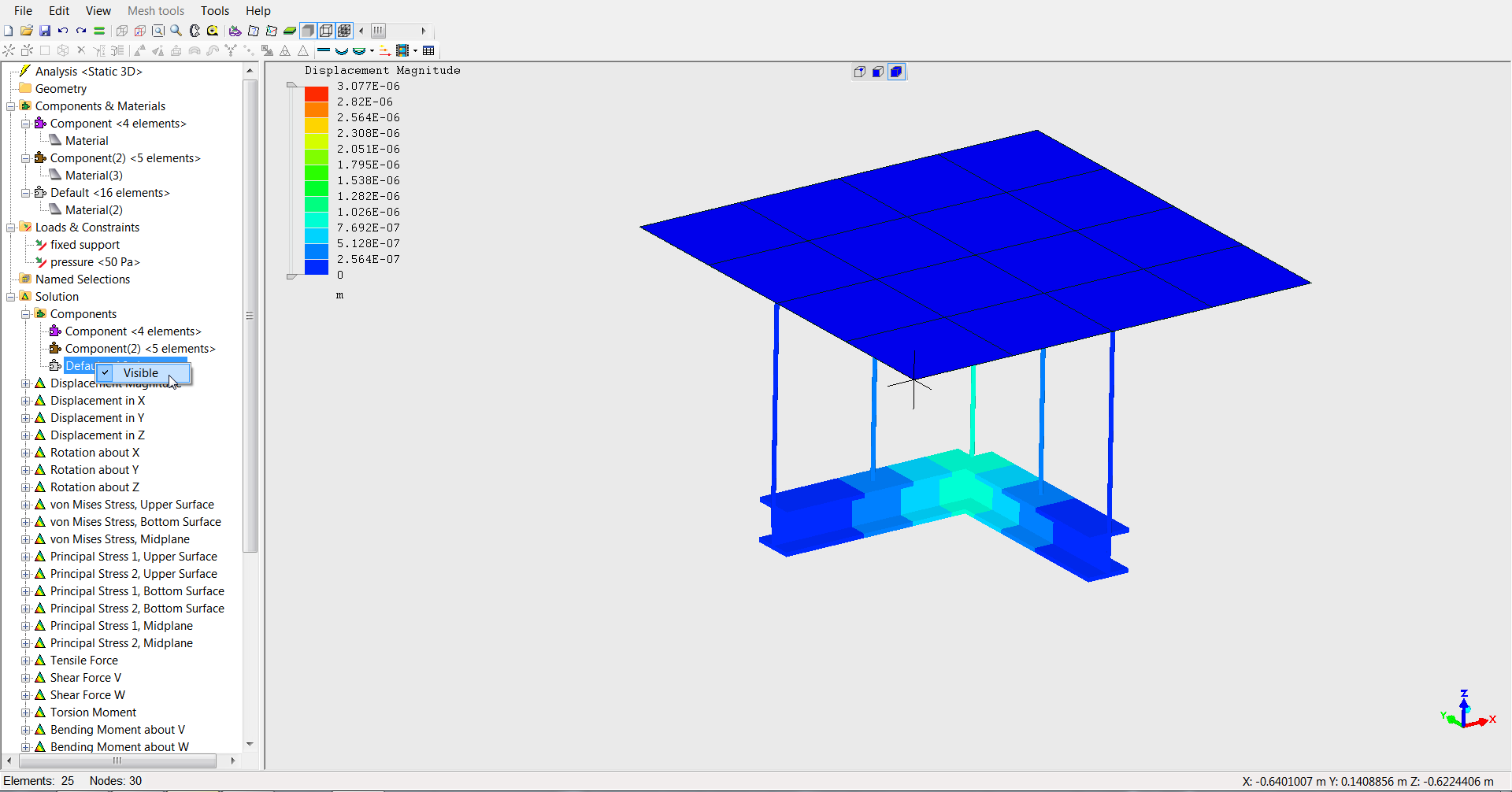1512x792 pixels.
Task: Enable volume selection mode (solid blue cube)
Action: [896, 72]
